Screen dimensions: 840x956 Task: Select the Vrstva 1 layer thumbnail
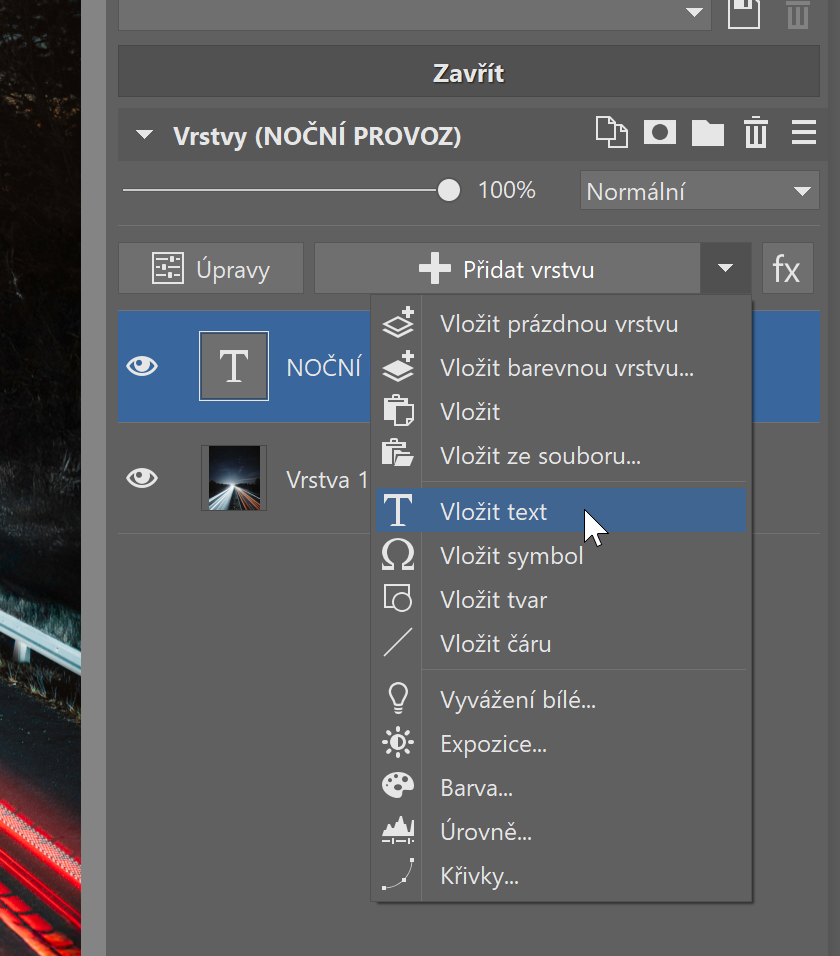(234, 479)
